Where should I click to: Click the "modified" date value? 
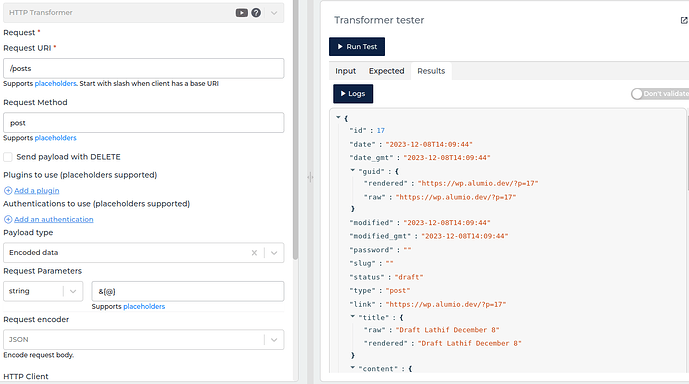click(x=446, y=223)
